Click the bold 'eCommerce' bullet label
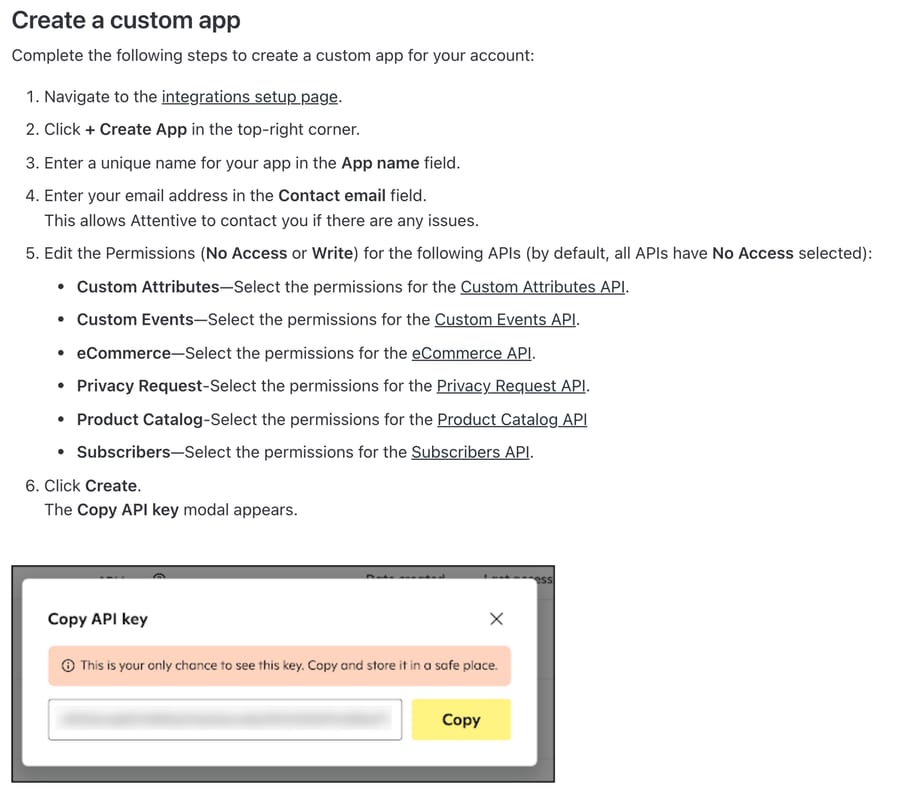This screenshot has height=787, width=900. point(124,353)
